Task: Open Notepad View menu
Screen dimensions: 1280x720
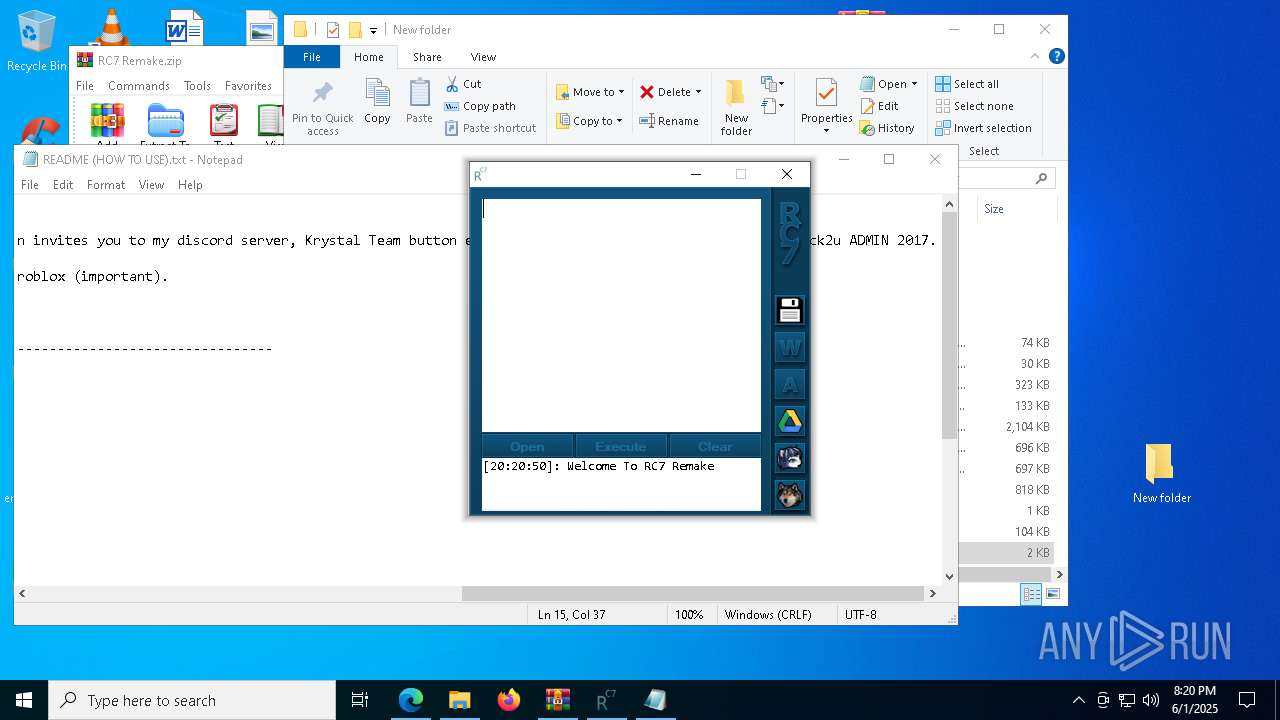Action: pyautogui.click(x=151, y=185)
